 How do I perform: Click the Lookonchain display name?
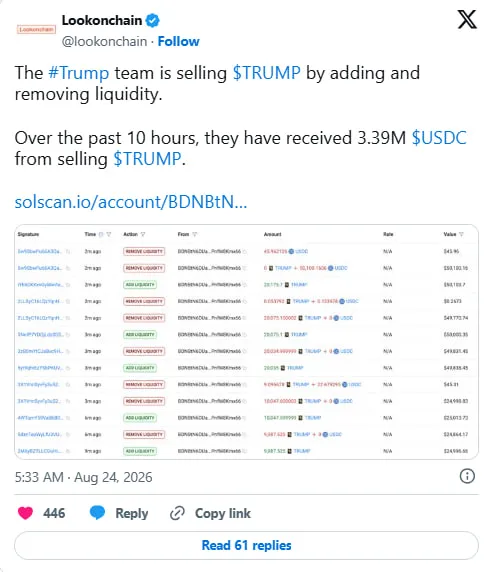(x=102, y=20)
